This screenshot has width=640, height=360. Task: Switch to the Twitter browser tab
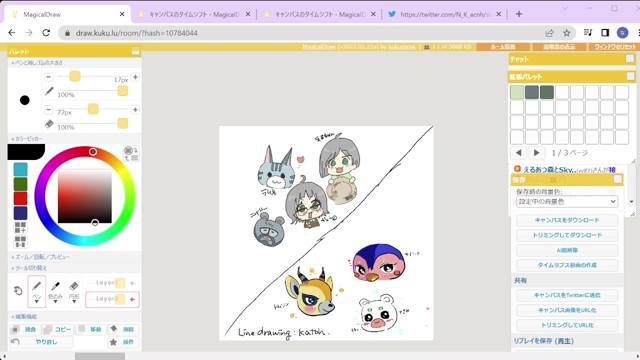(444, 14)
